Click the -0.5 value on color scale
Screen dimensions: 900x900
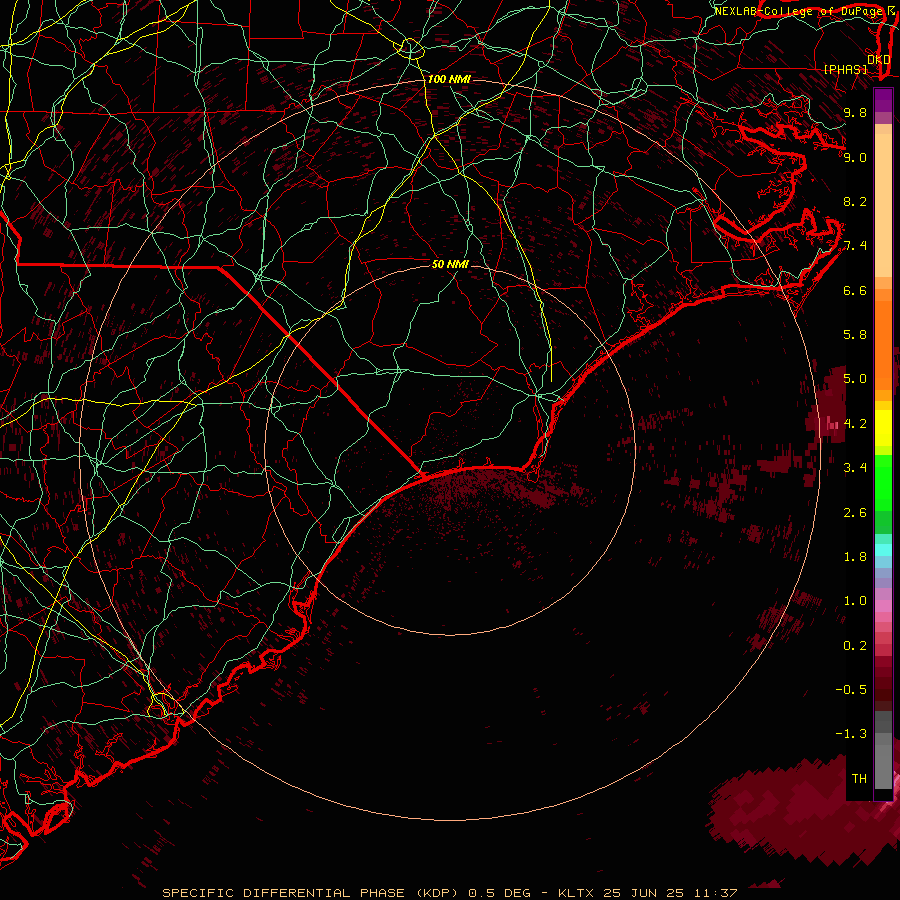tap(851, 690)
